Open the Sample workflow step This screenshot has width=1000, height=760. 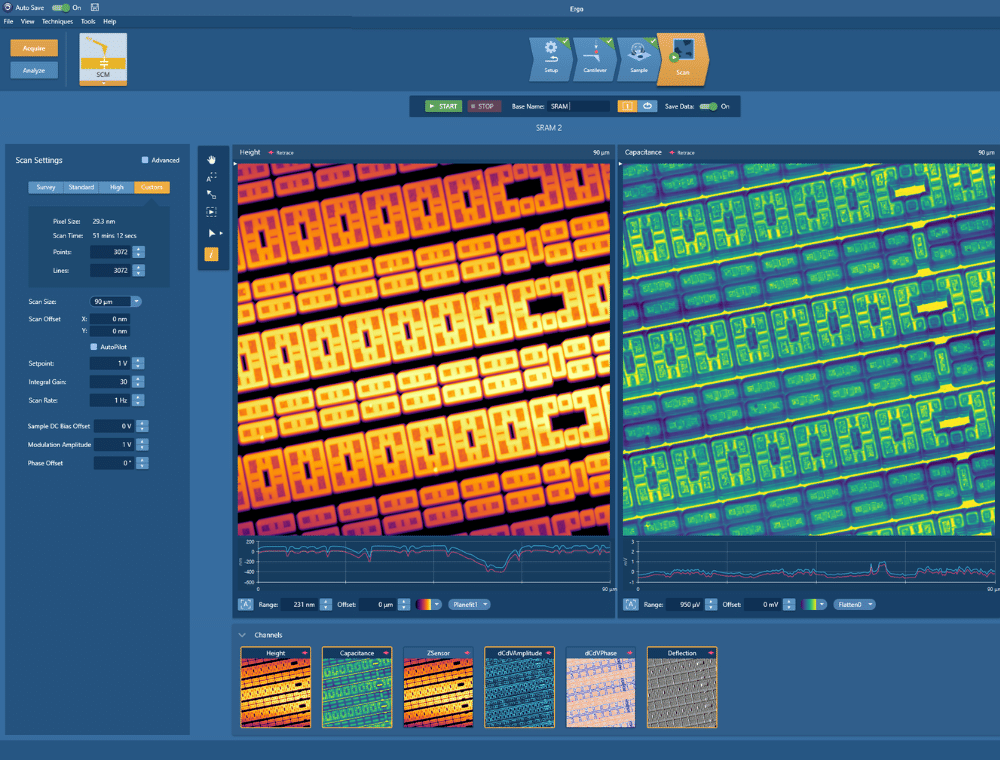click(x=637, y=58)
